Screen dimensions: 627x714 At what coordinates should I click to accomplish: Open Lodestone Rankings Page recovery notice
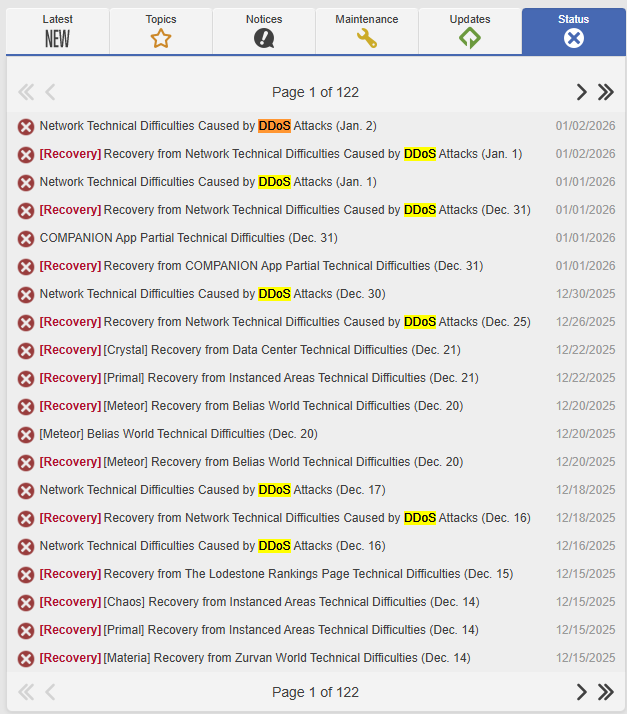[x=276, y=574]
